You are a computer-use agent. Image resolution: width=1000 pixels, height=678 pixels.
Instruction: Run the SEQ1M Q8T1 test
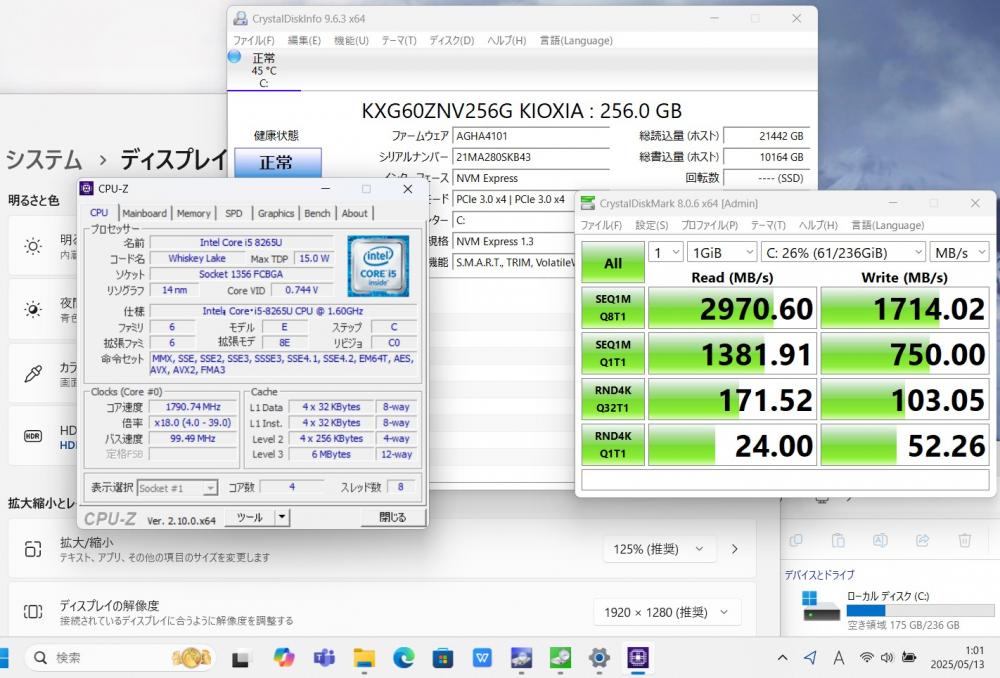pyautogui.click(x=613, y=307)
